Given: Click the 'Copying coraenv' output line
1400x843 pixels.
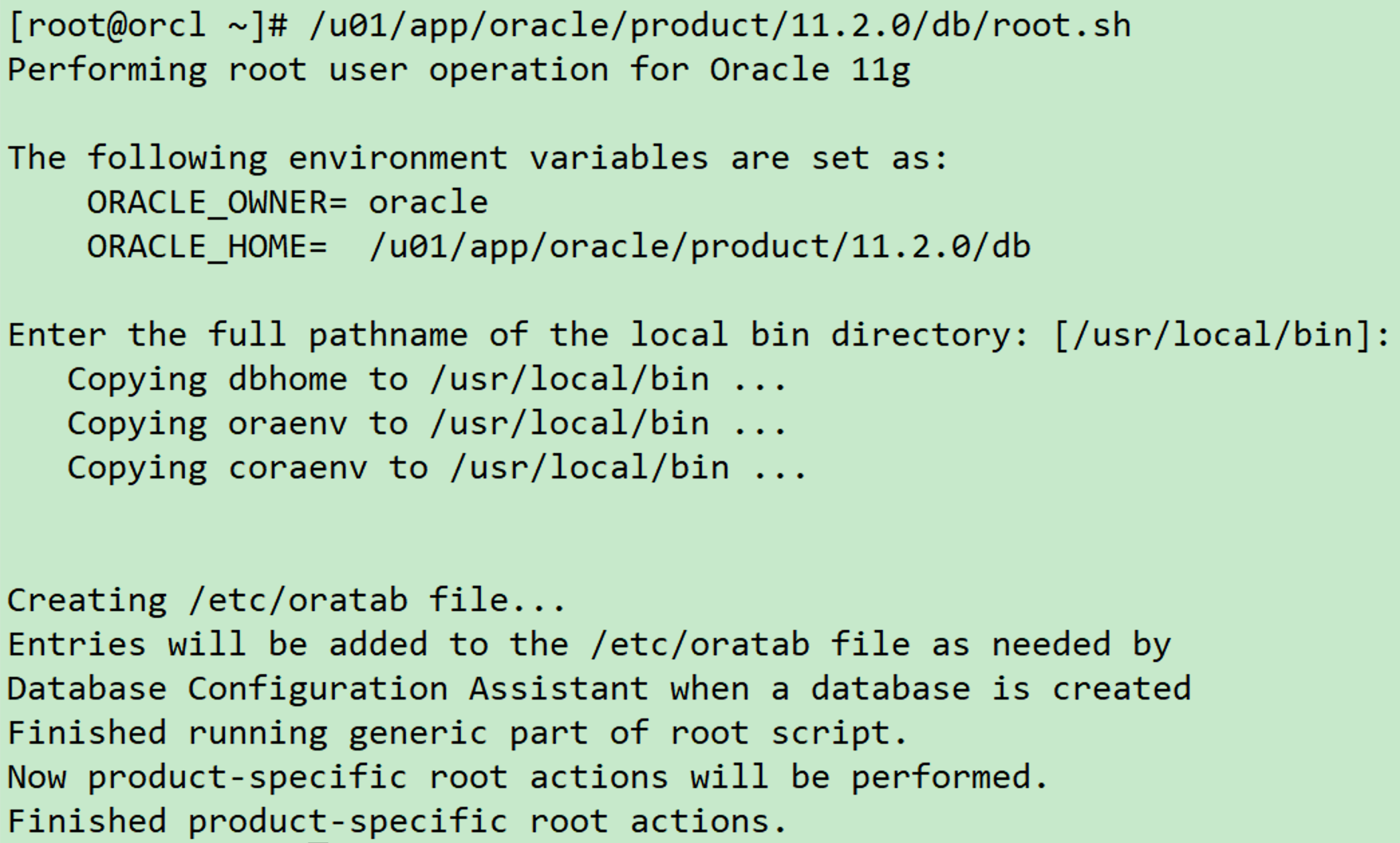Looking at the screenshot, I should [437, 468].
